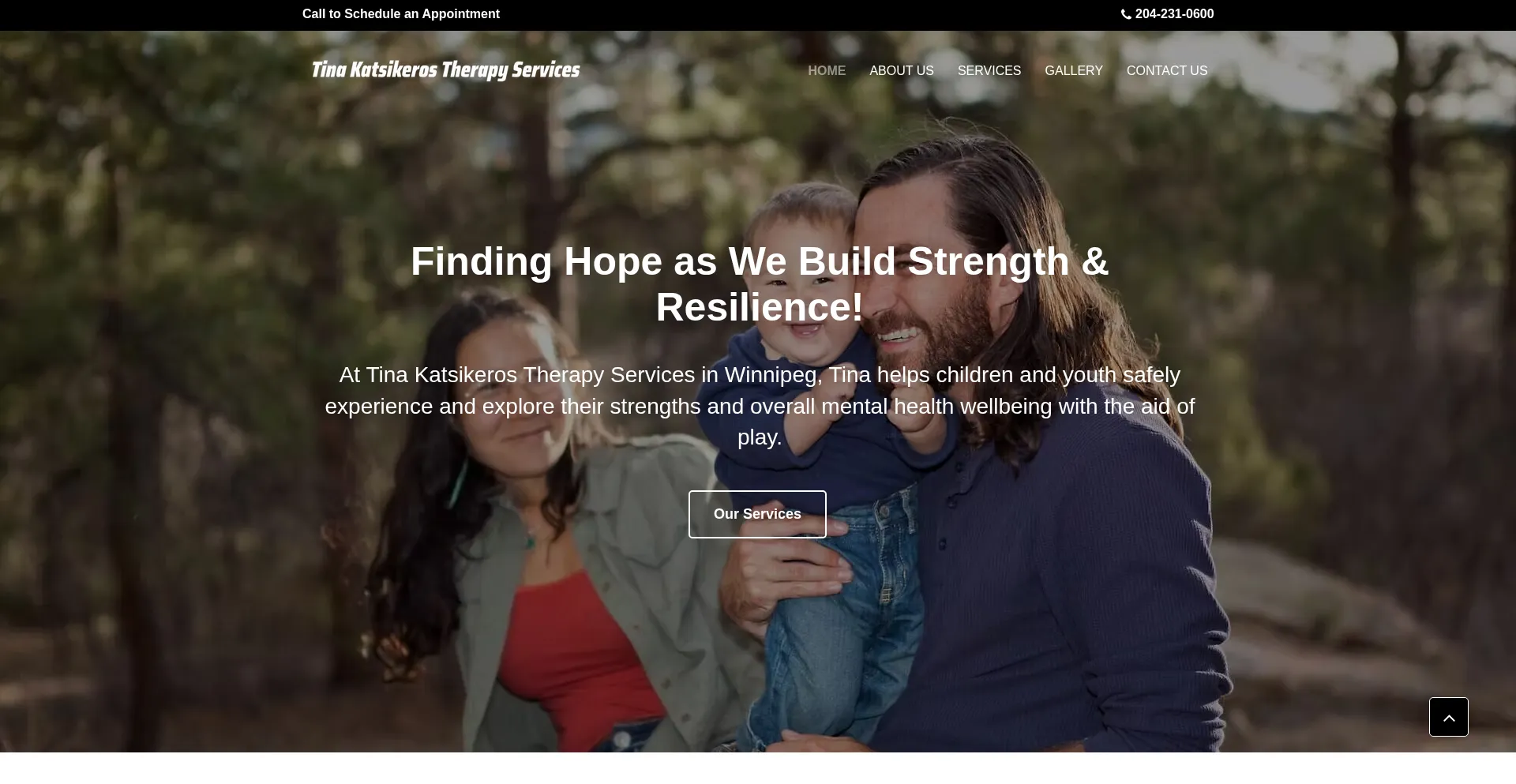The width and height of the screenshot is (1516, 784).
Task: Call the 204-231-0600 phone number link
Action: [x=1174, y=14]
